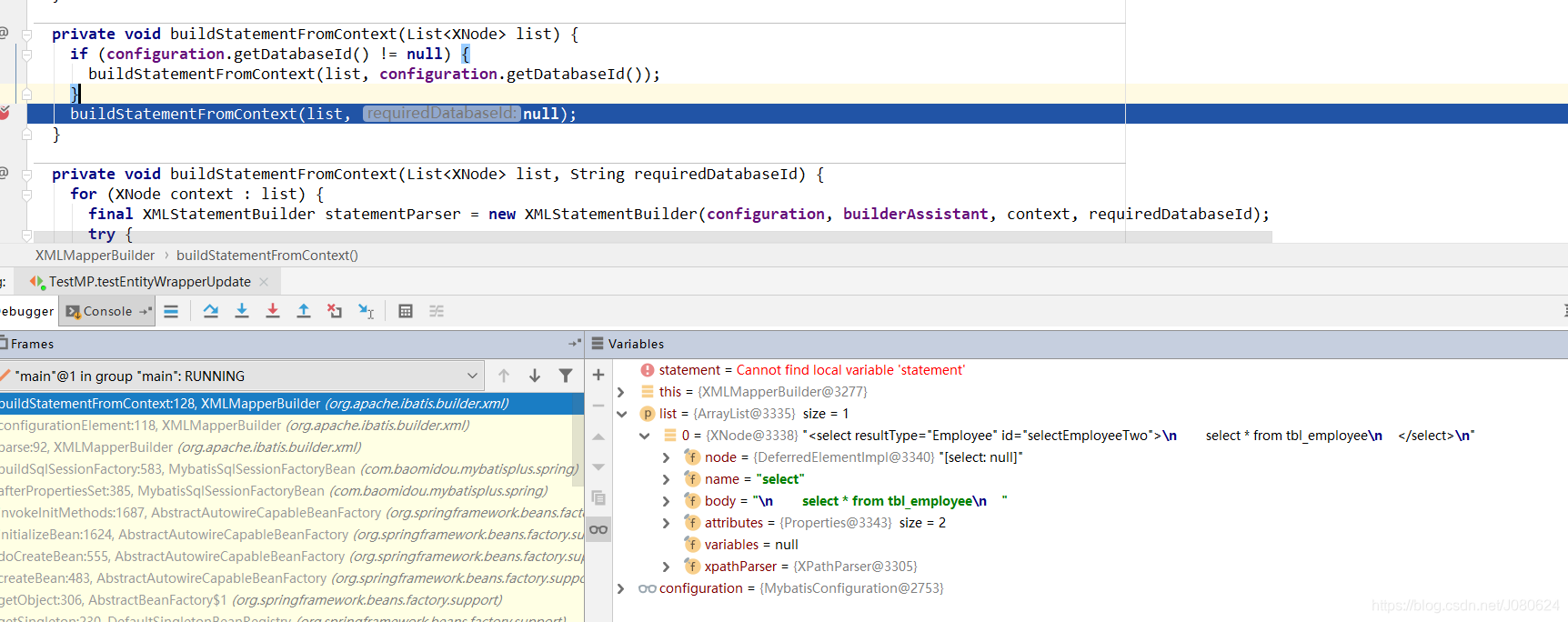Click the Step Over debugger icon

pyautogui.click(x=211, y=311)
